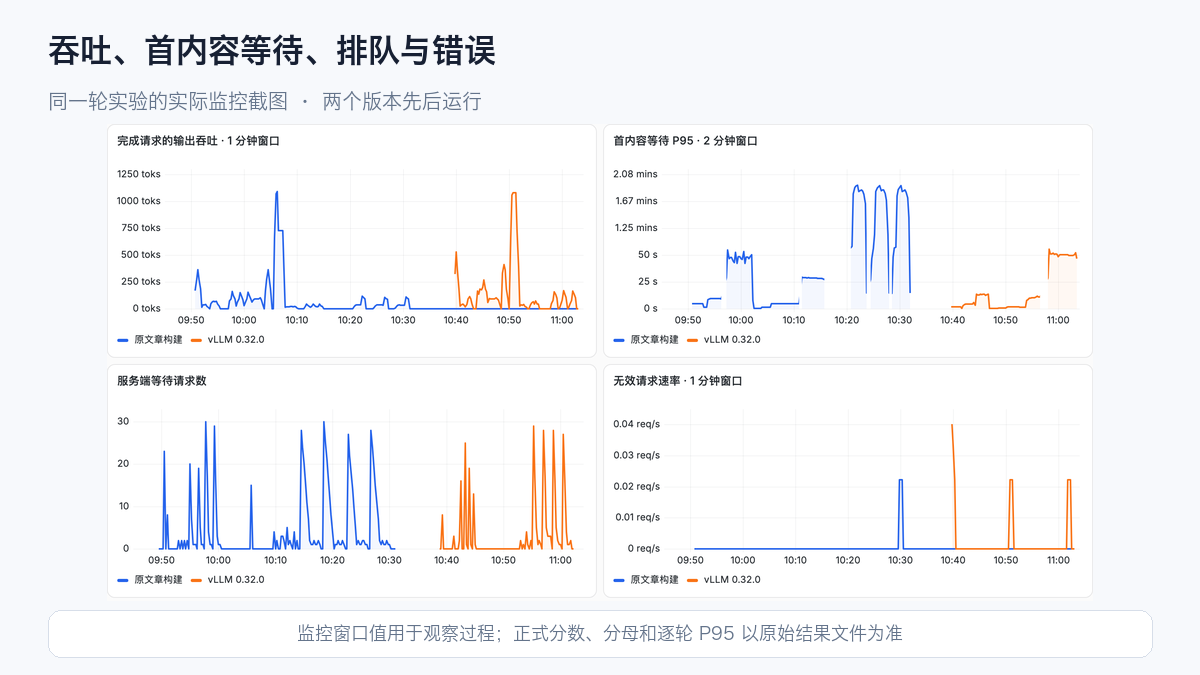Viewport: 1200px width, 675px height.
Task: Toggle 原文章构建 legend in 首内容等待 P95 panel
Action: pos(645,340)
